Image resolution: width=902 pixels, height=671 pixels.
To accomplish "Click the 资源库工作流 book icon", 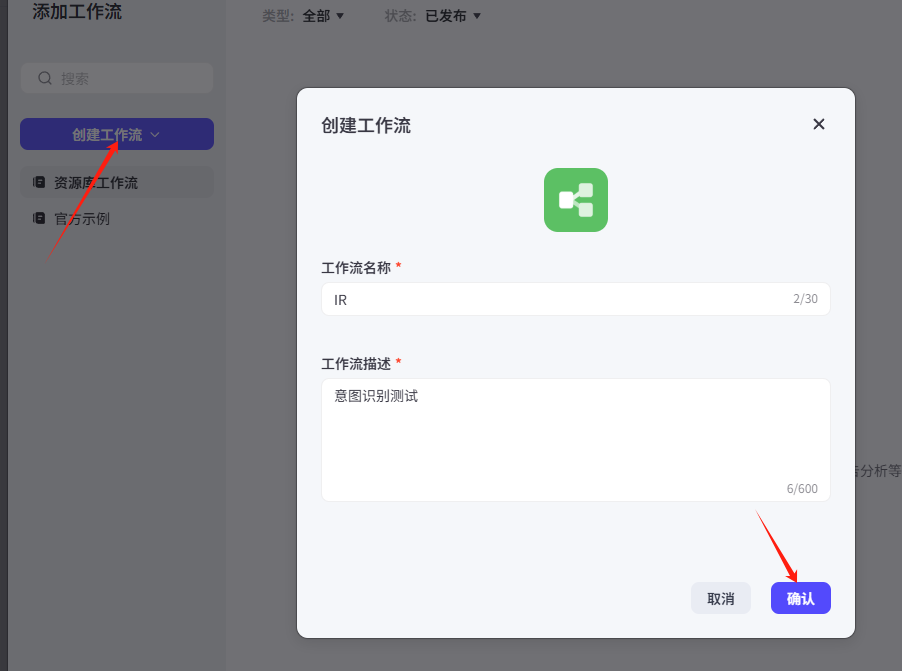I will tap(39, 182).
